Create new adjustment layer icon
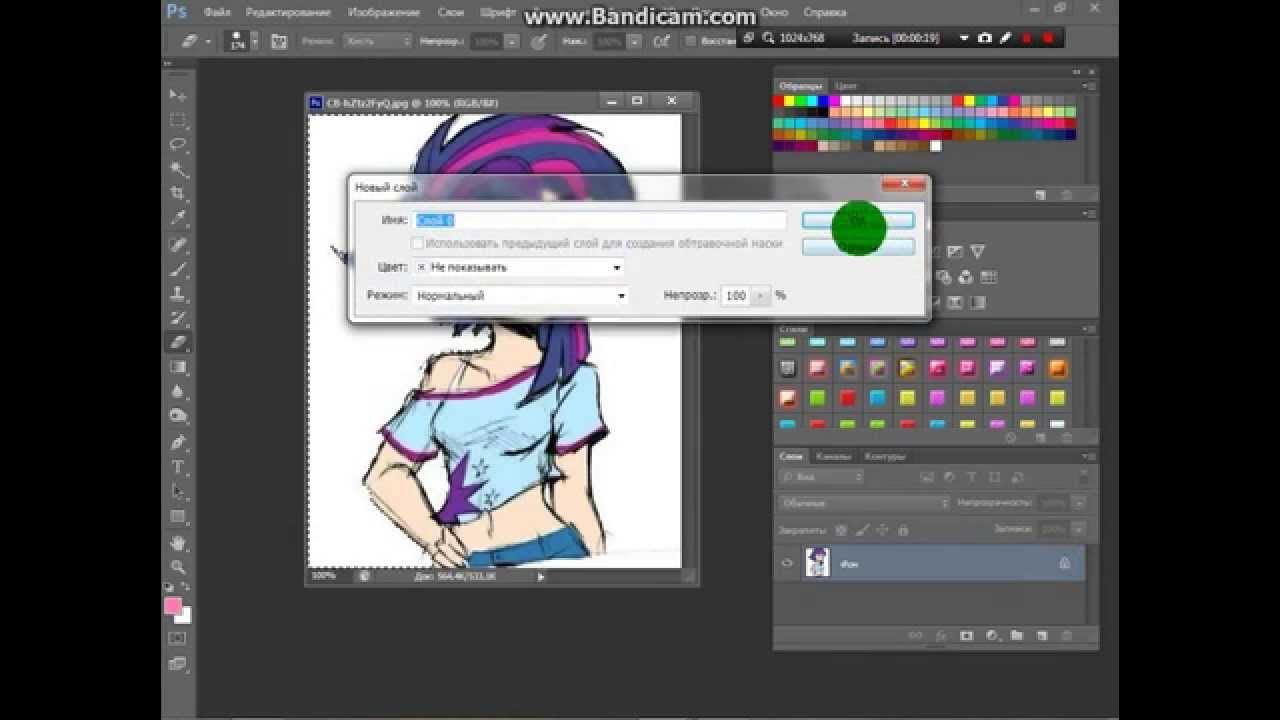1280x720 pixels. (x=992, y=635)
